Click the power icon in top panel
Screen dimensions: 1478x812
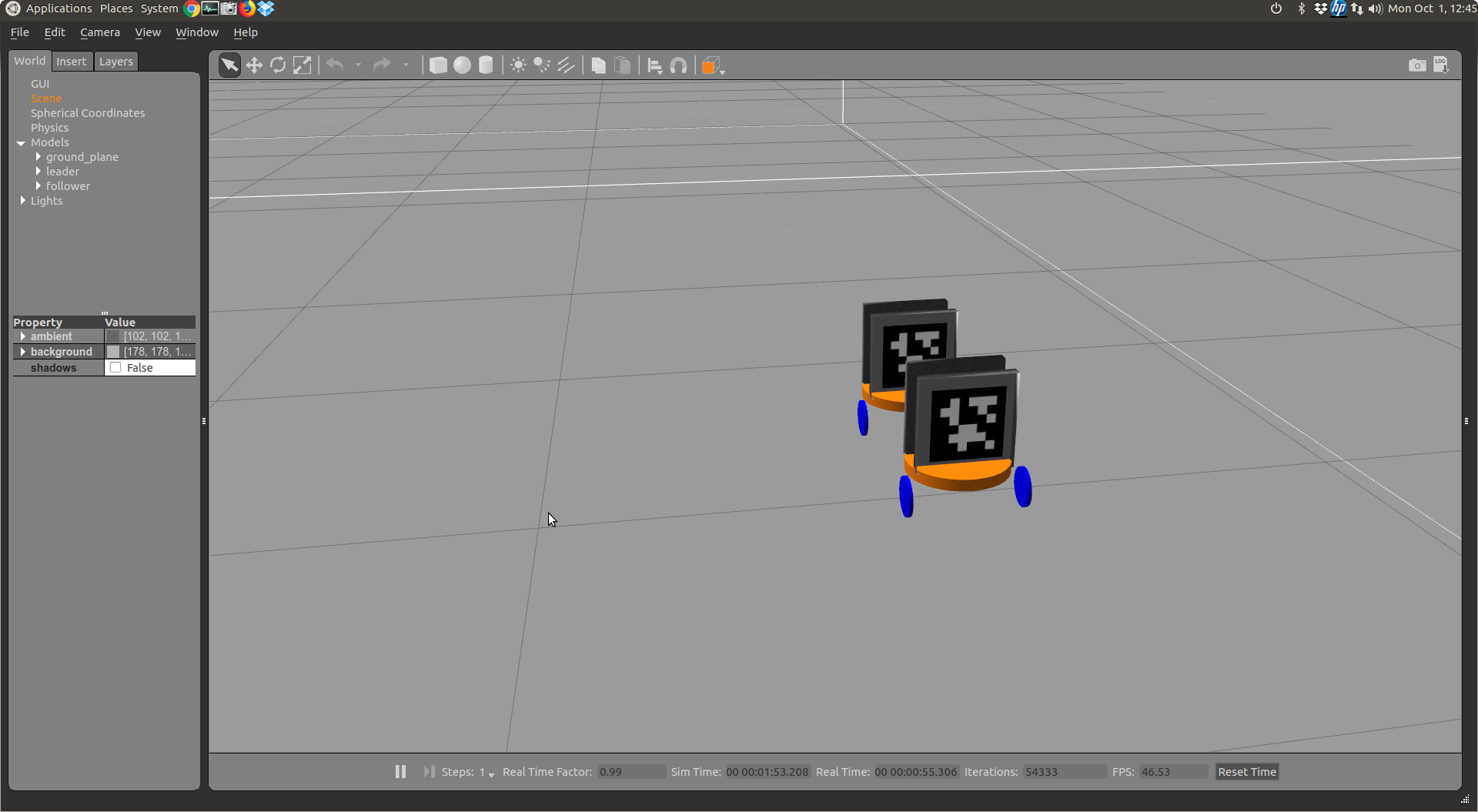[x=1276, y=8]
